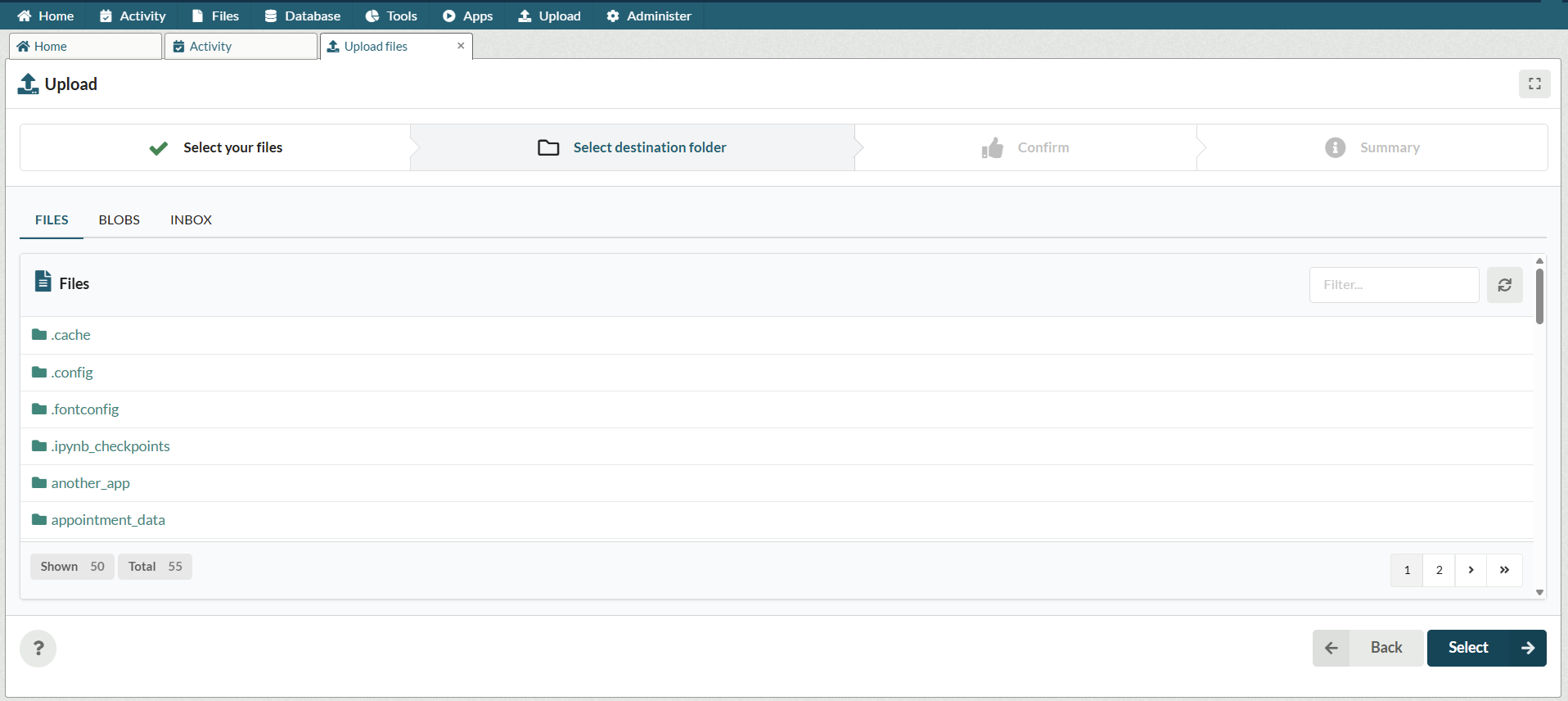
Task: Switch to the INBOX tab
Action: 191,219
